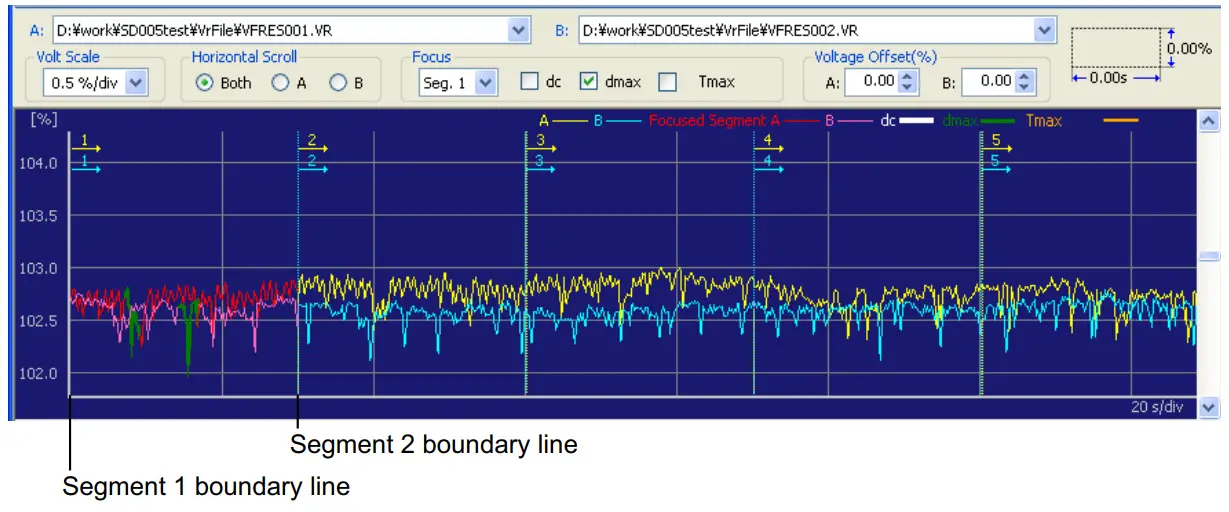Viewport: 1229px width, 512px height.
Task: Click the [%] axis unit label
Action: click(x=43, y=119)
